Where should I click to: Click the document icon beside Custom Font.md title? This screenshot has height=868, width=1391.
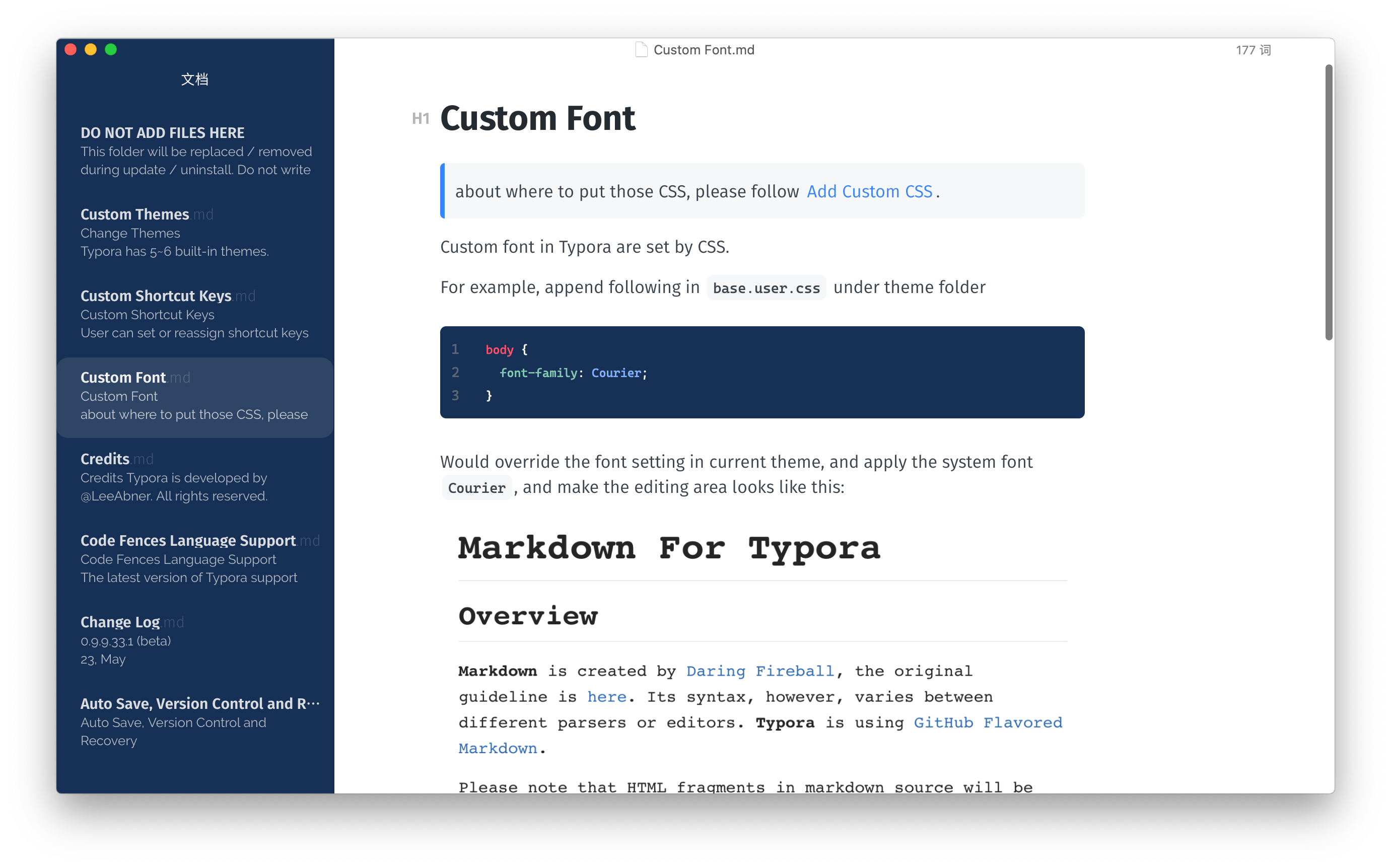(x=641, y=49)
